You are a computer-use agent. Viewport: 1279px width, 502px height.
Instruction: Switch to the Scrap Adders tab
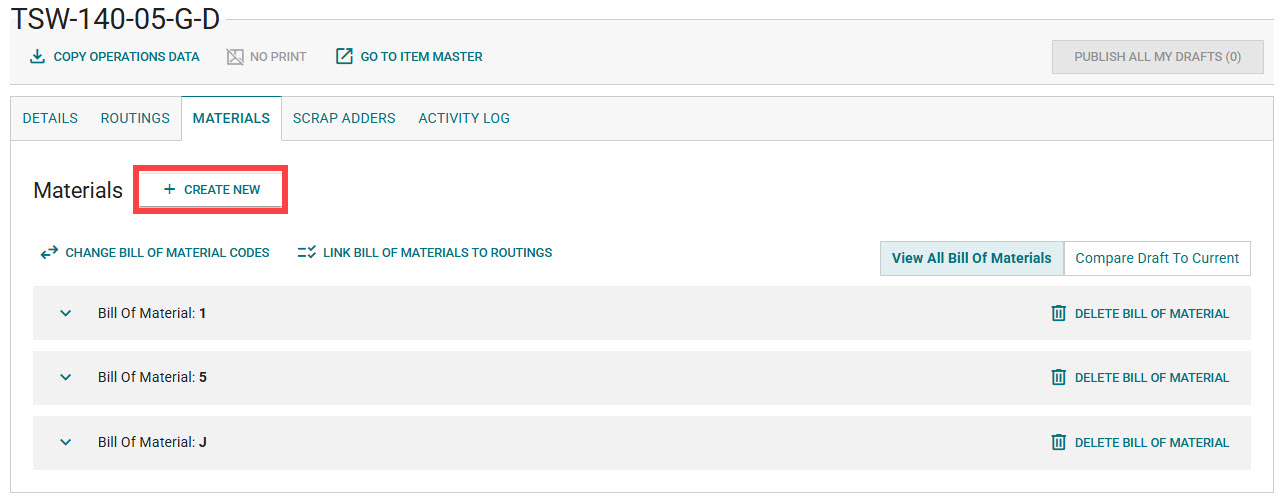point(344,118)
